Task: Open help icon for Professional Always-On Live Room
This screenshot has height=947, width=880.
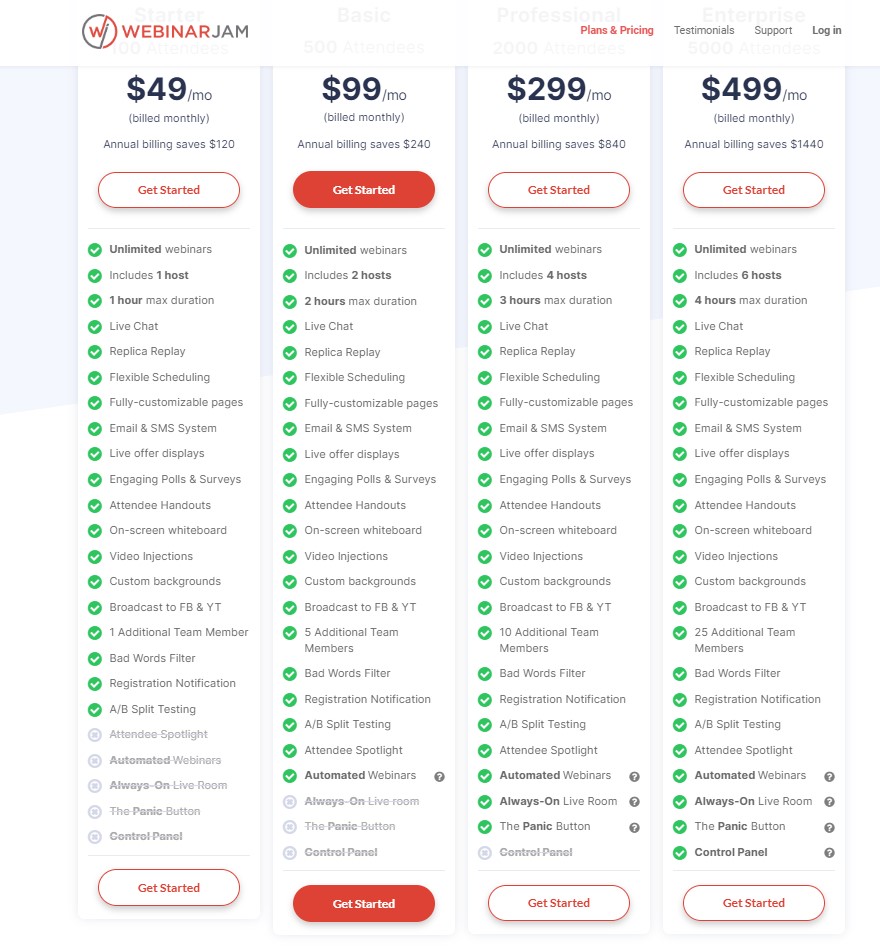Action: coord(634,802)
